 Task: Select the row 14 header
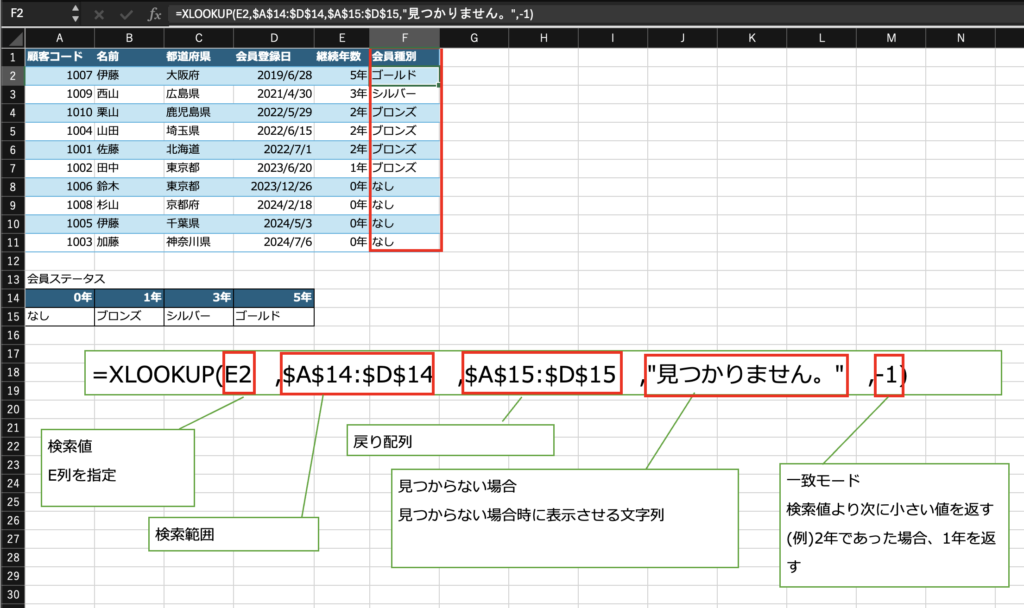tap(12, 298)
